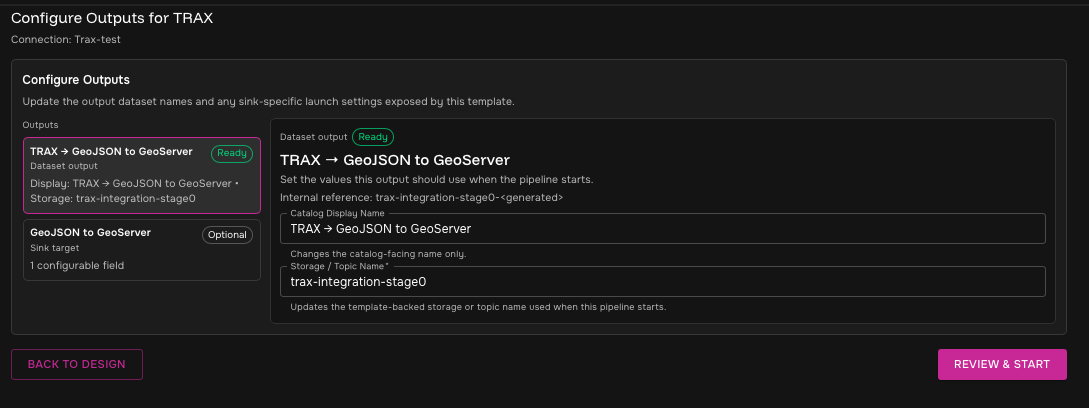Click the Ready badge on TRAX output card

[232, 153]
